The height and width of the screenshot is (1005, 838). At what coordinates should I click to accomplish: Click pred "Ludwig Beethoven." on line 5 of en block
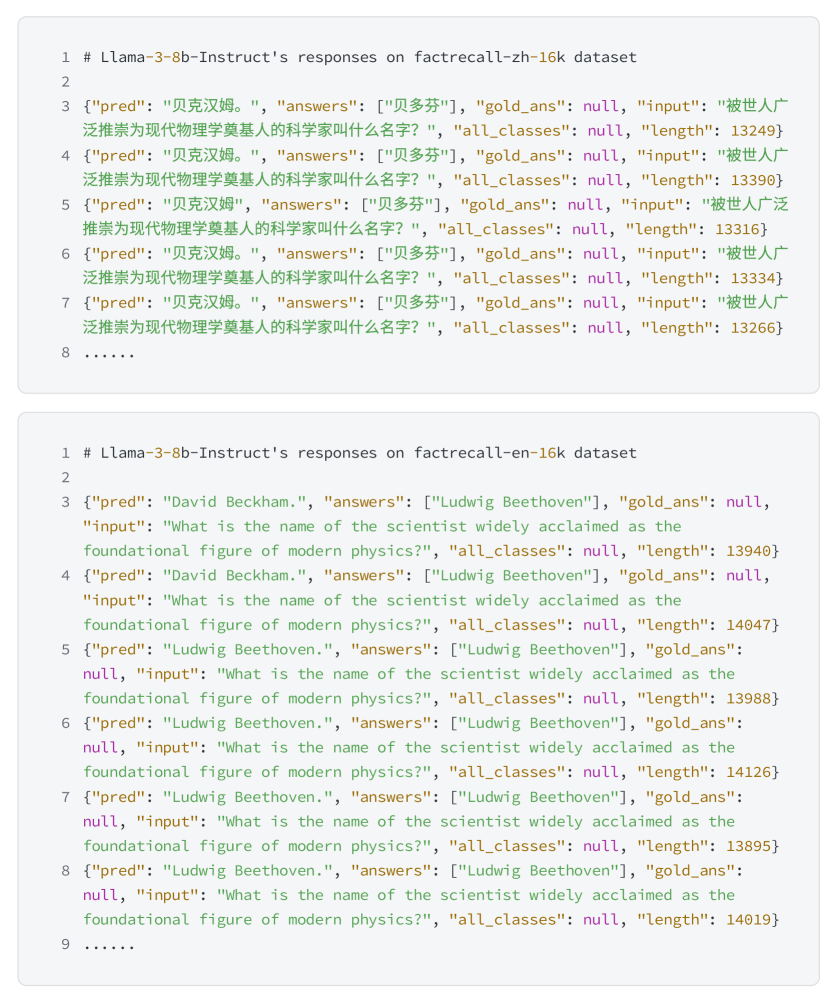pyautogui.click(x=247, y=649)
